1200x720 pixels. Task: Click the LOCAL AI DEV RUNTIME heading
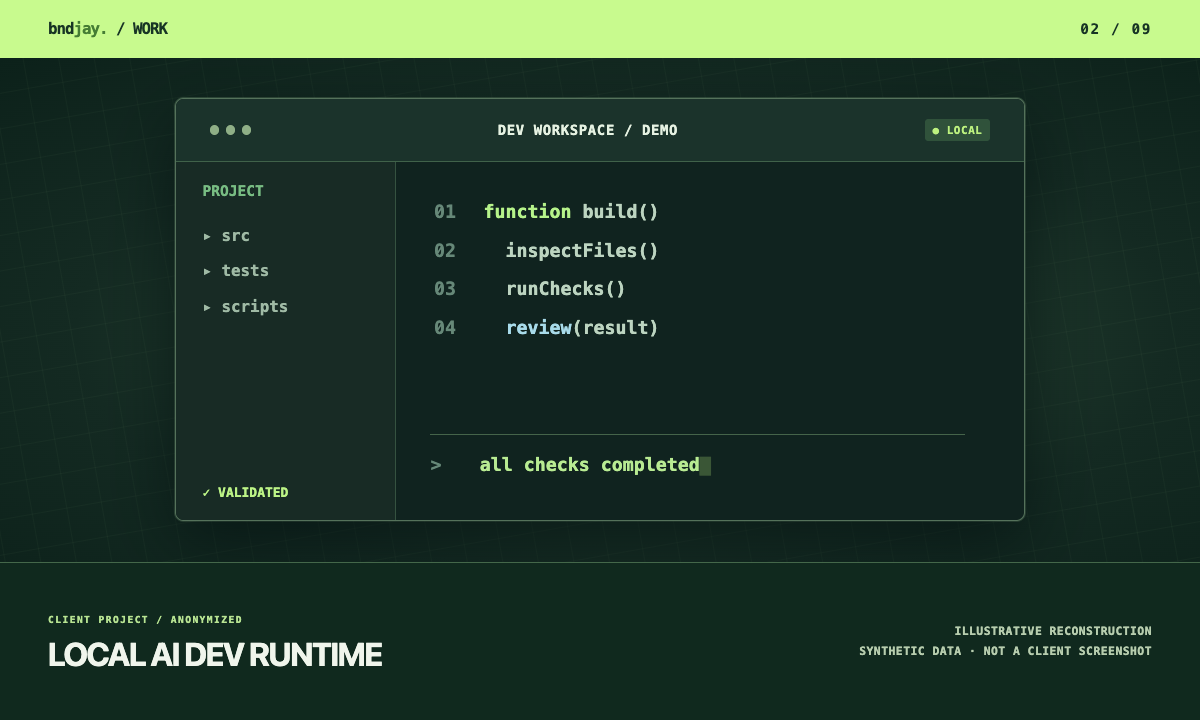215,655
